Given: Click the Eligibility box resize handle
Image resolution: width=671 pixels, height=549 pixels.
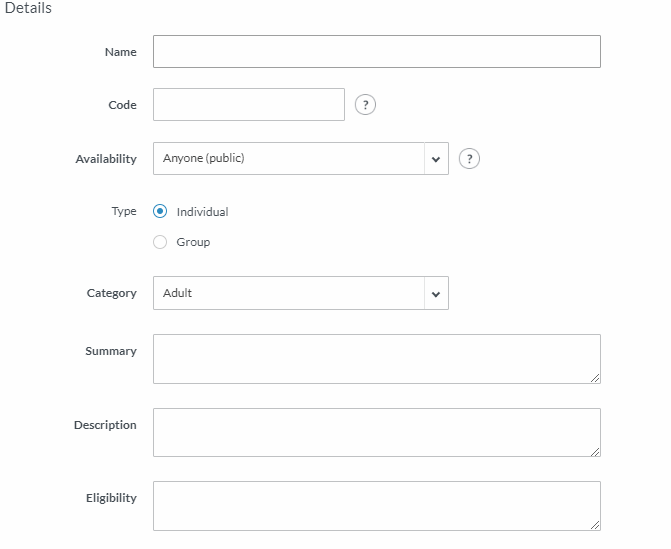Looking at the screenshot, I should tap(595, 525).
